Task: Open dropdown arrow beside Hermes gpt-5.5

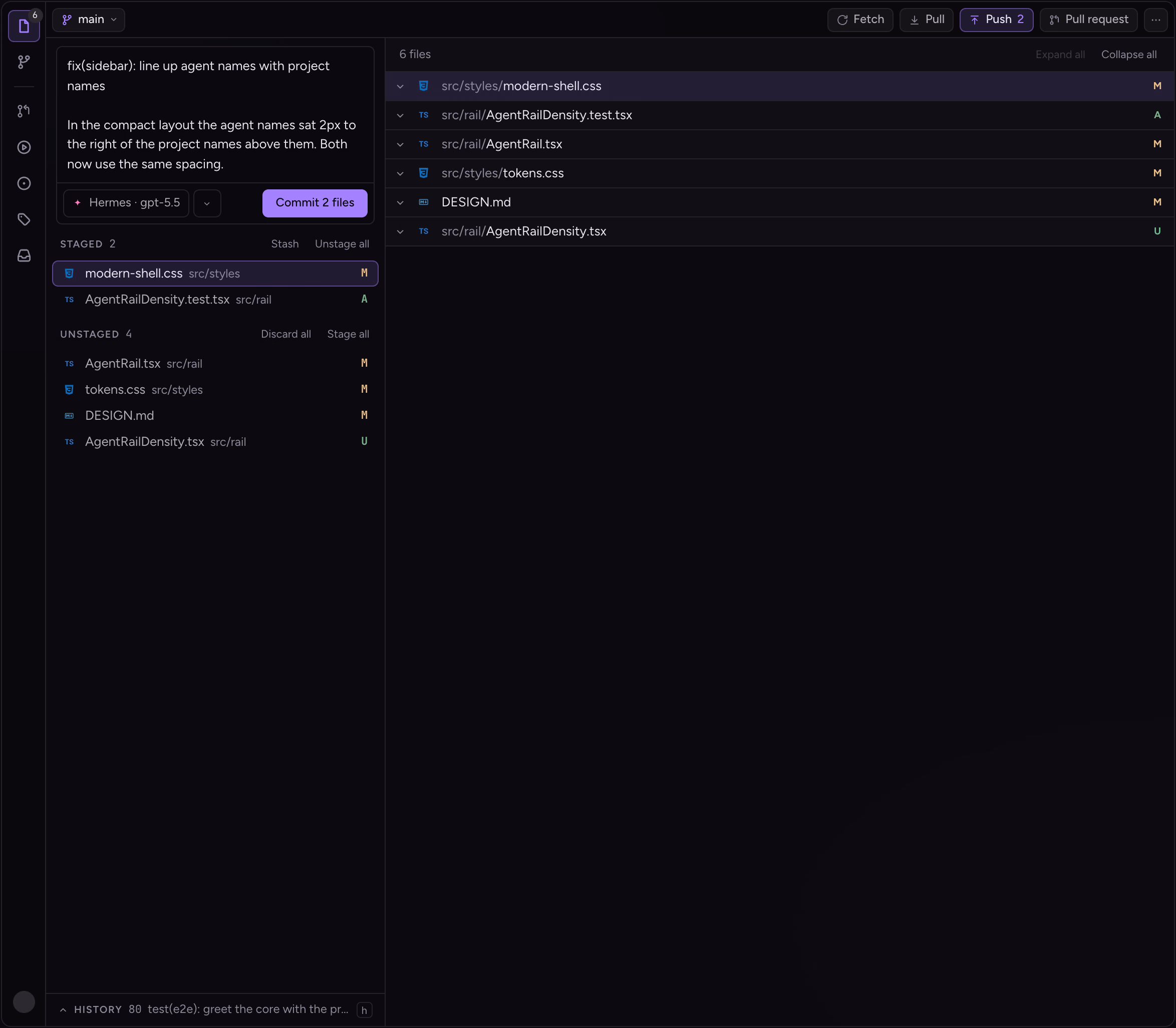Action: point(207,204)
